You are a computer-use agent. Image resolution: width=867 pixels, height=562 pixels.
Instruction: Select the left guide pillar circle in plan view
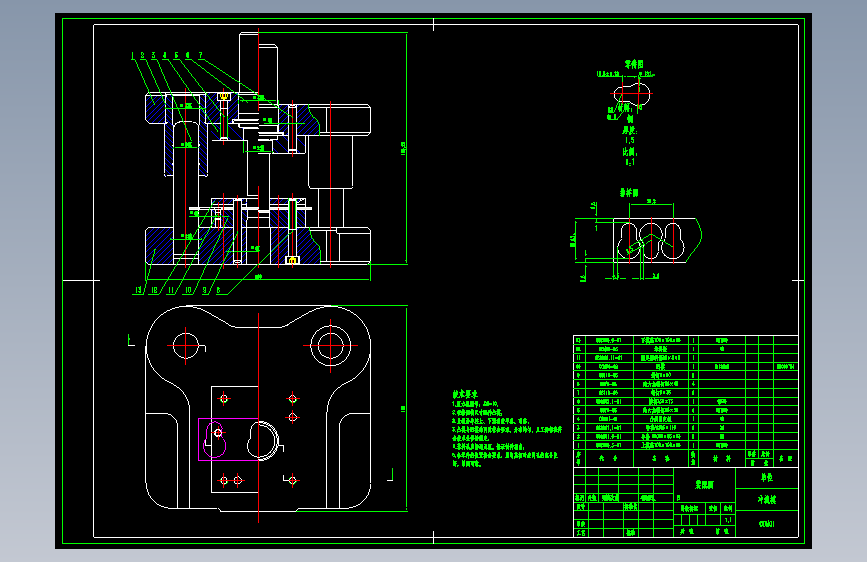[x=186, y=346]
